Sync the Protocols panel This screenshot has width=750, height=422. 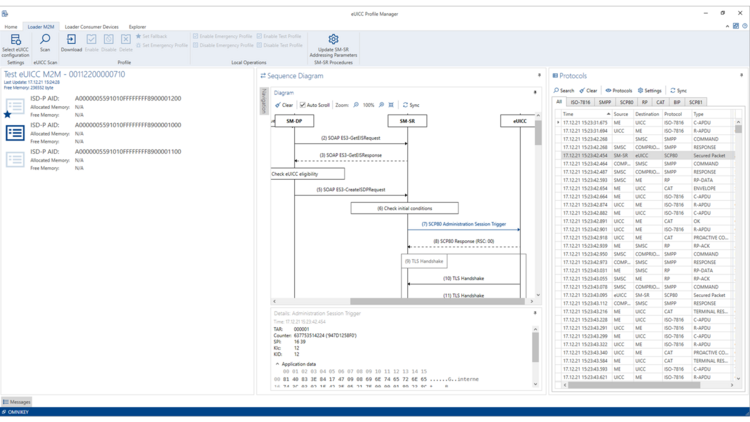point(678,90)
